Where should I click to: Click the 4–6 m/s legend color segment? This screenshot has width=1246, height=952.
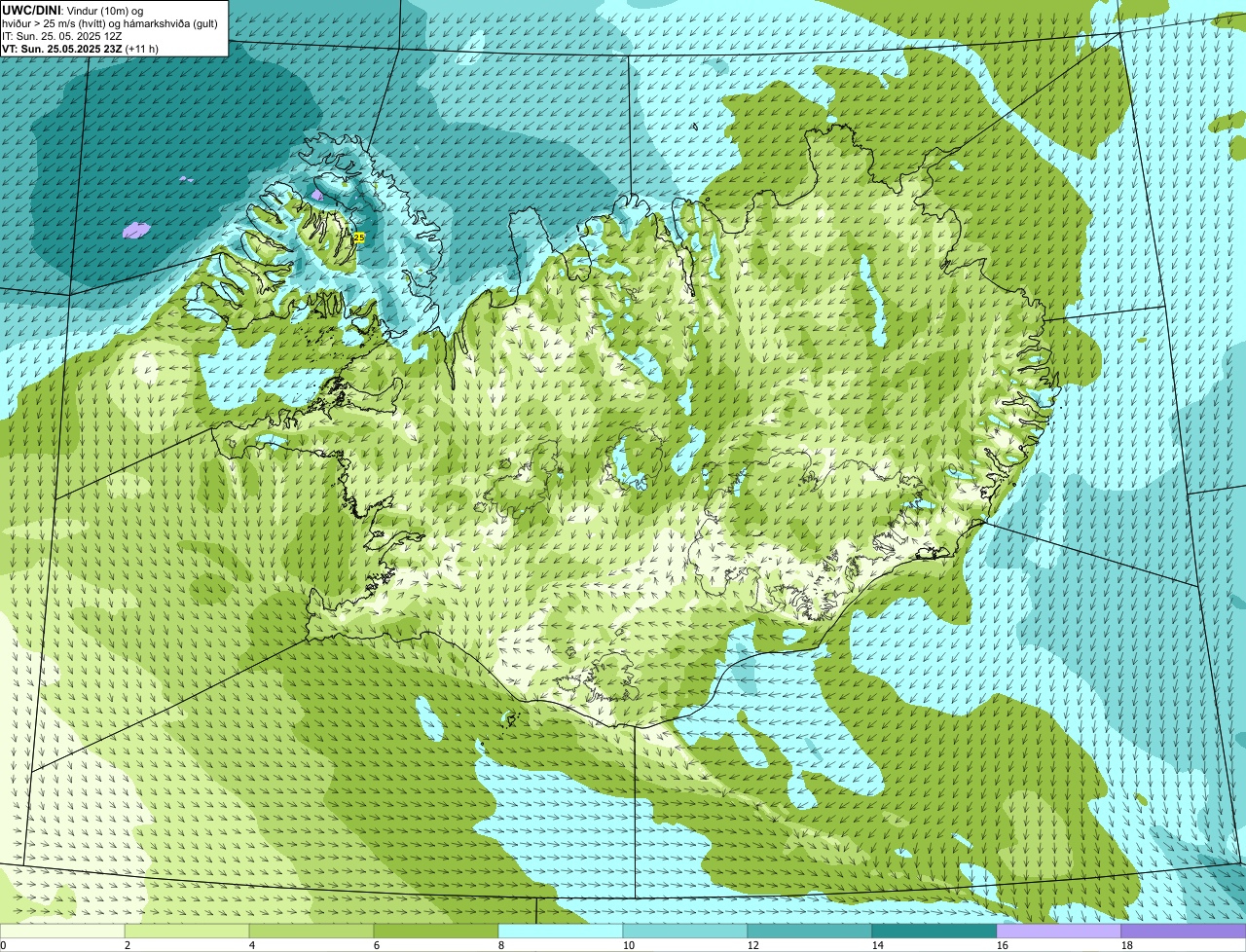coord(311,932)
